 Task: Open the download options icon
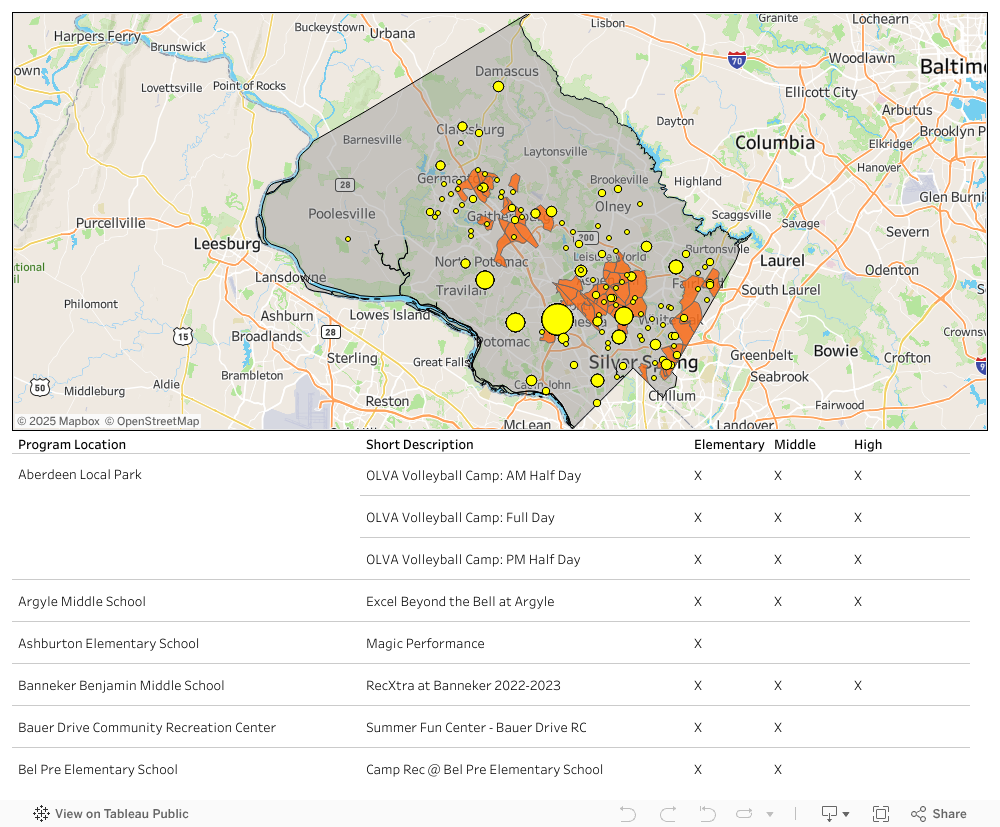coord(830,813)
